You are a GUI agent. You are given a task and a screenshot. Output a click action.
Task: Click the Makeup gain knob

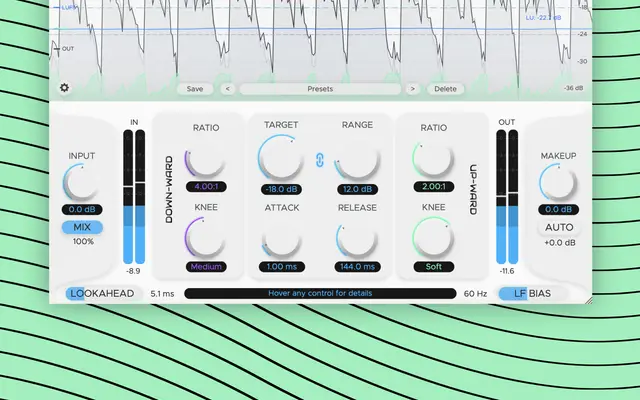coord(558,182)
